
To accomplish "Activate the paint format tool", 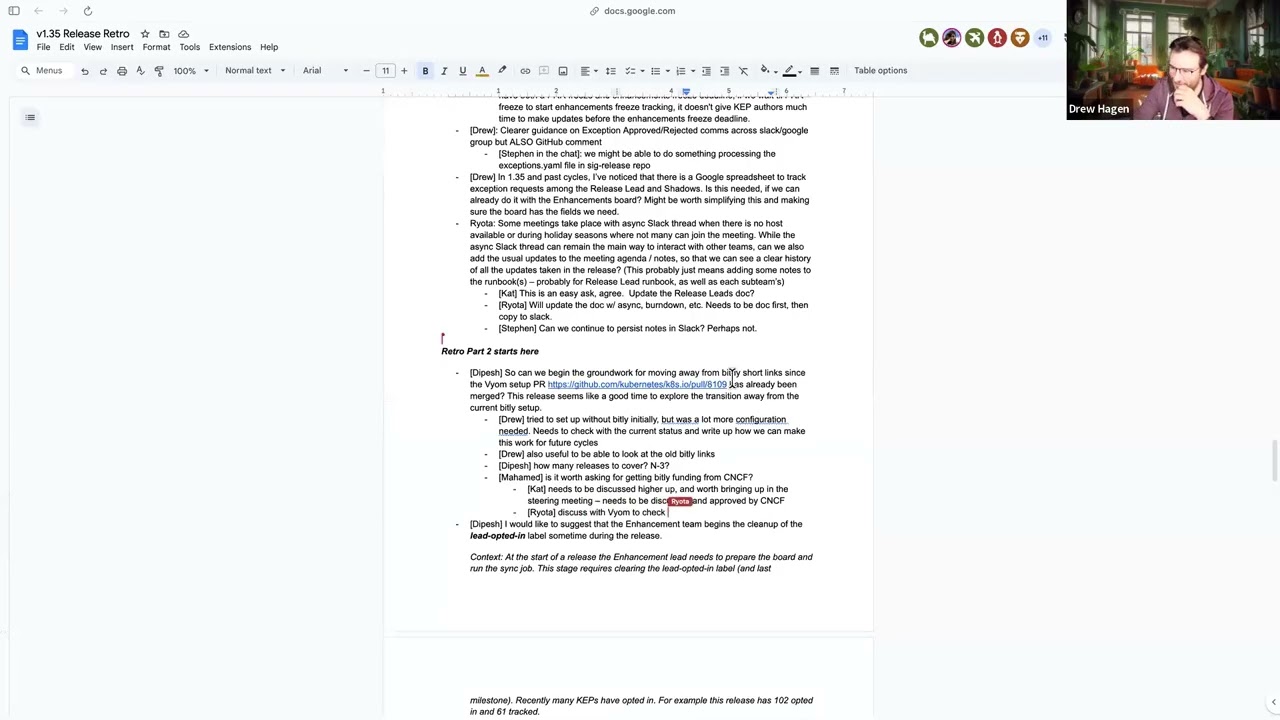I will [x=159, y=71].
